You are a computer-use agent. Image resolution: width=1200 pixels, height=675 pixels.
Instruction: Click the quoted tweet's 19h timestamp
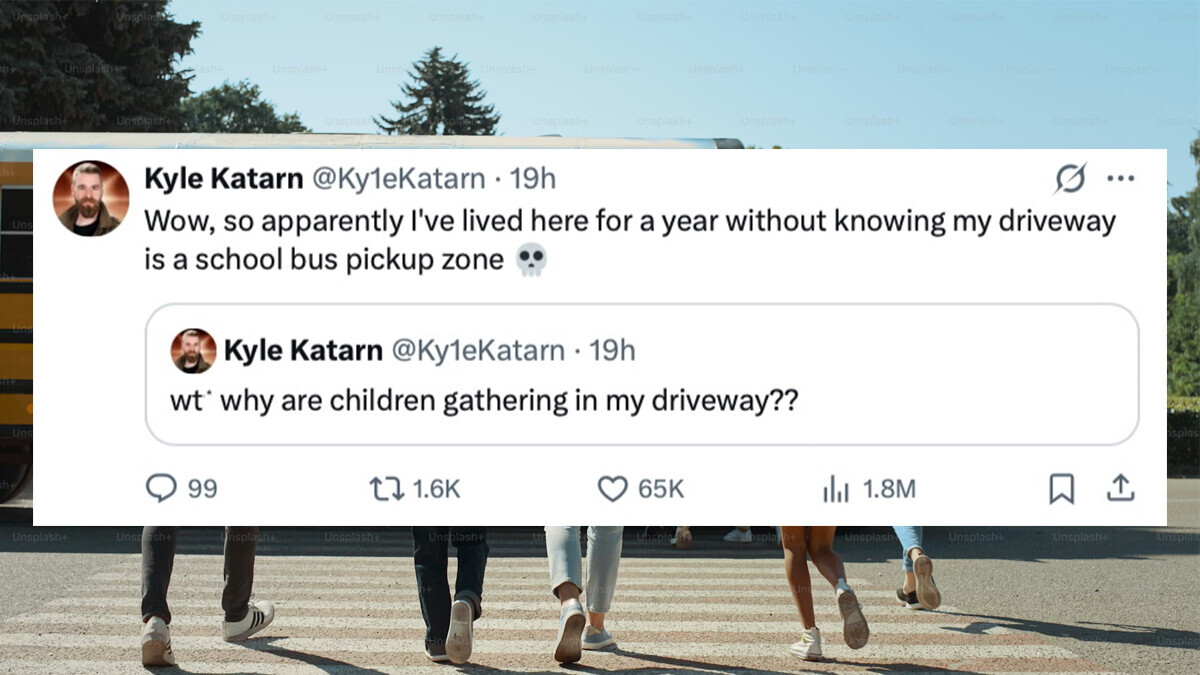[612, 350]
